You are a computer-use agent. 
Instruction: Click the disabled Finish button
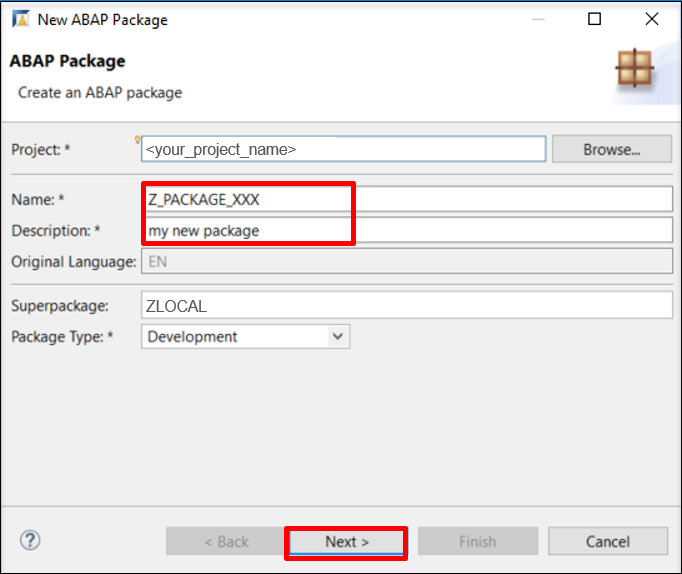[478, 541]
